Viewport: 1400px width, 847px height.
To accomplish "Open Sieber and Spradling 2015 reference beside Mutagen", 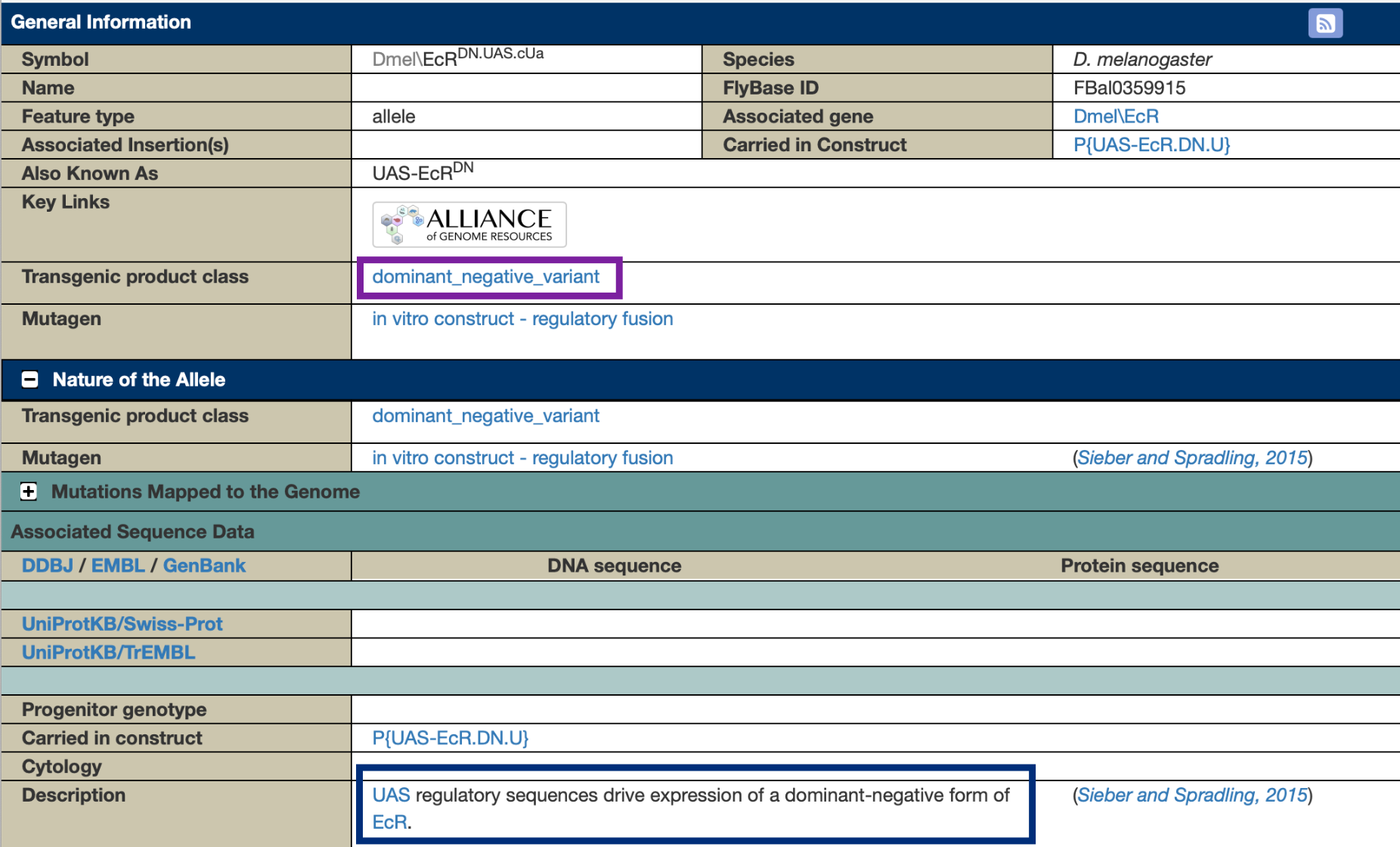I will (1192, 458).
